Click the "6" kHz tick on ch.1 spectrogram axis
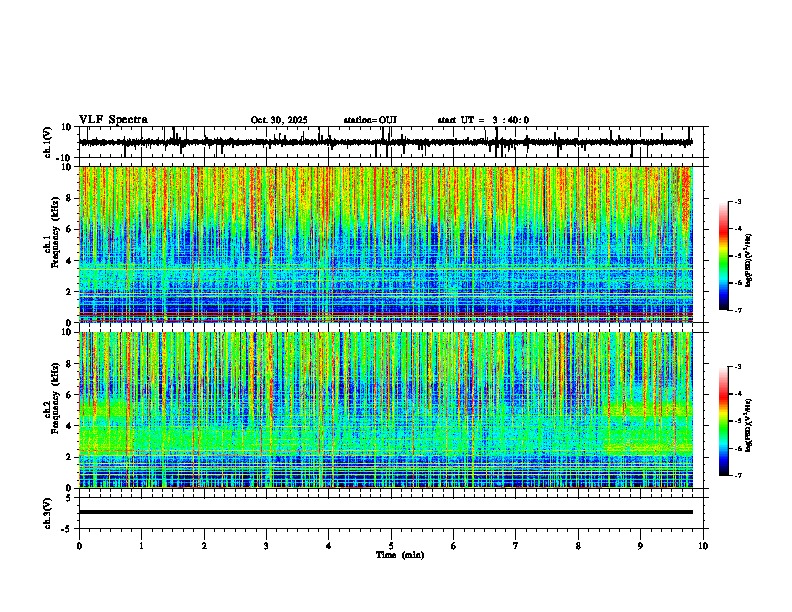 click(x=70, y=229)
